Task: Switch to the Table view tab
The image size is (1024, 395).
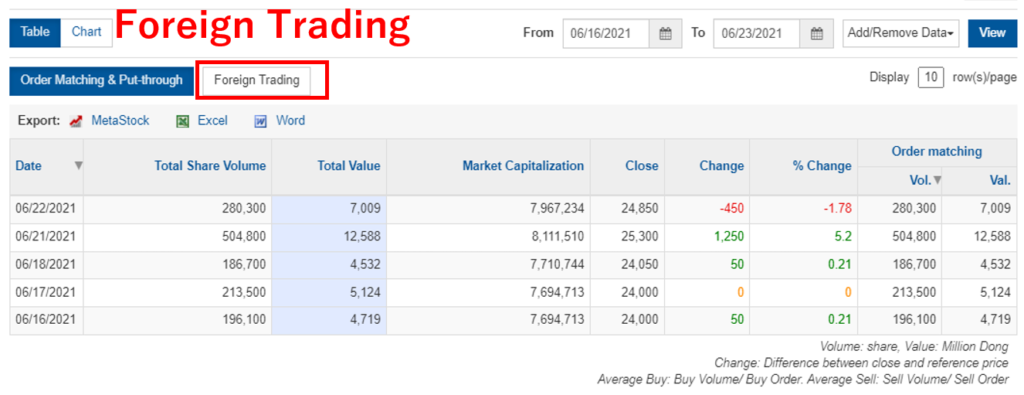Action: pyautogui.click(x=35, y=33)
